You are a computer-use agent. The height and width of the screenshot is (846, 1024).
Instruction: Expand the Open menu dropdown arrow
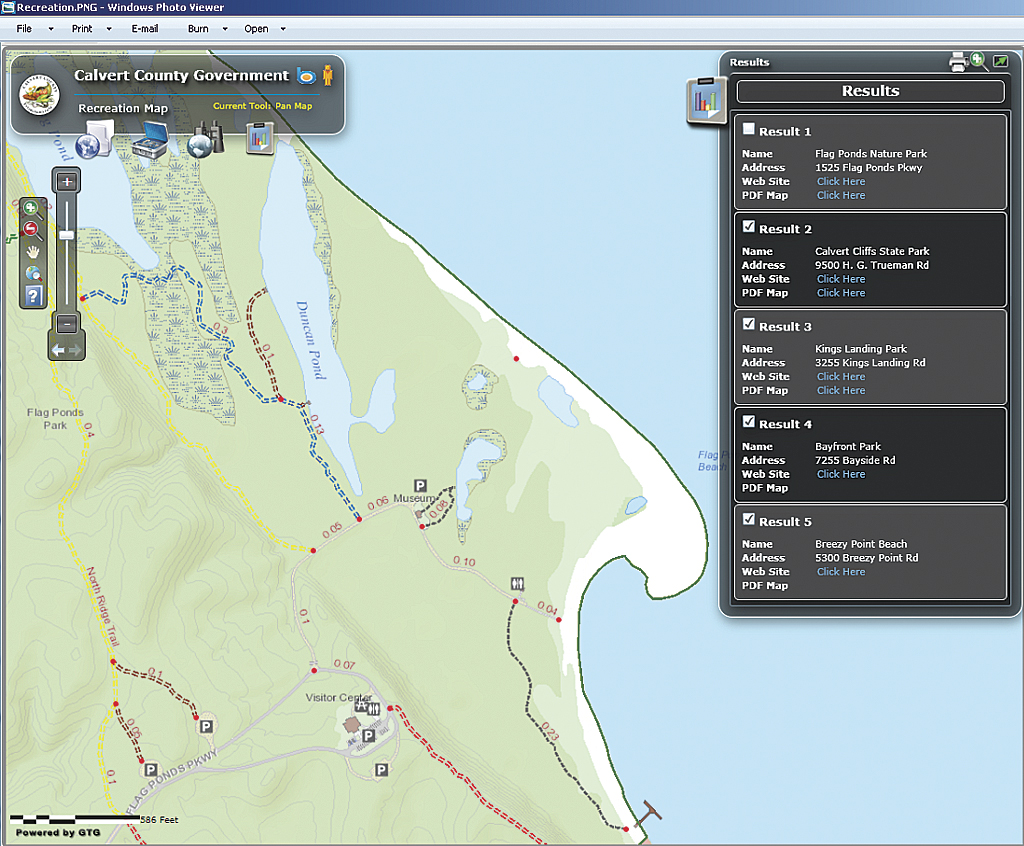[x=283, y=29]
